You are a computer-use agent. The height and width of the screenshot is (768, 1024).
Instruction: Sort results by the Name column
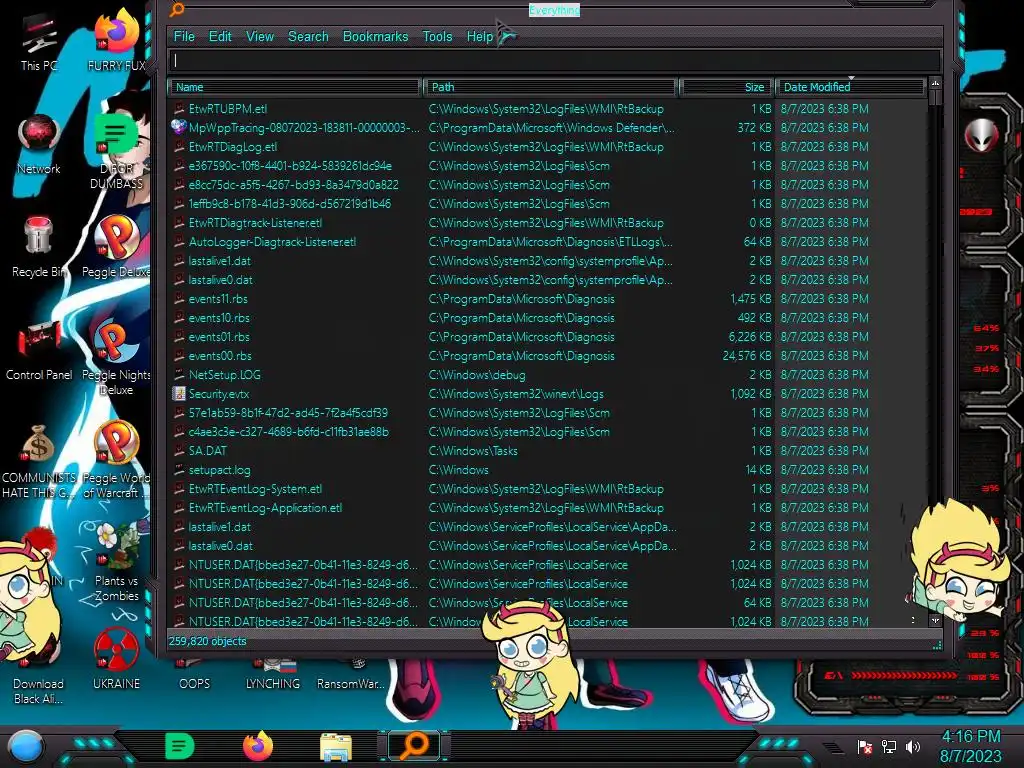[294, 87]
